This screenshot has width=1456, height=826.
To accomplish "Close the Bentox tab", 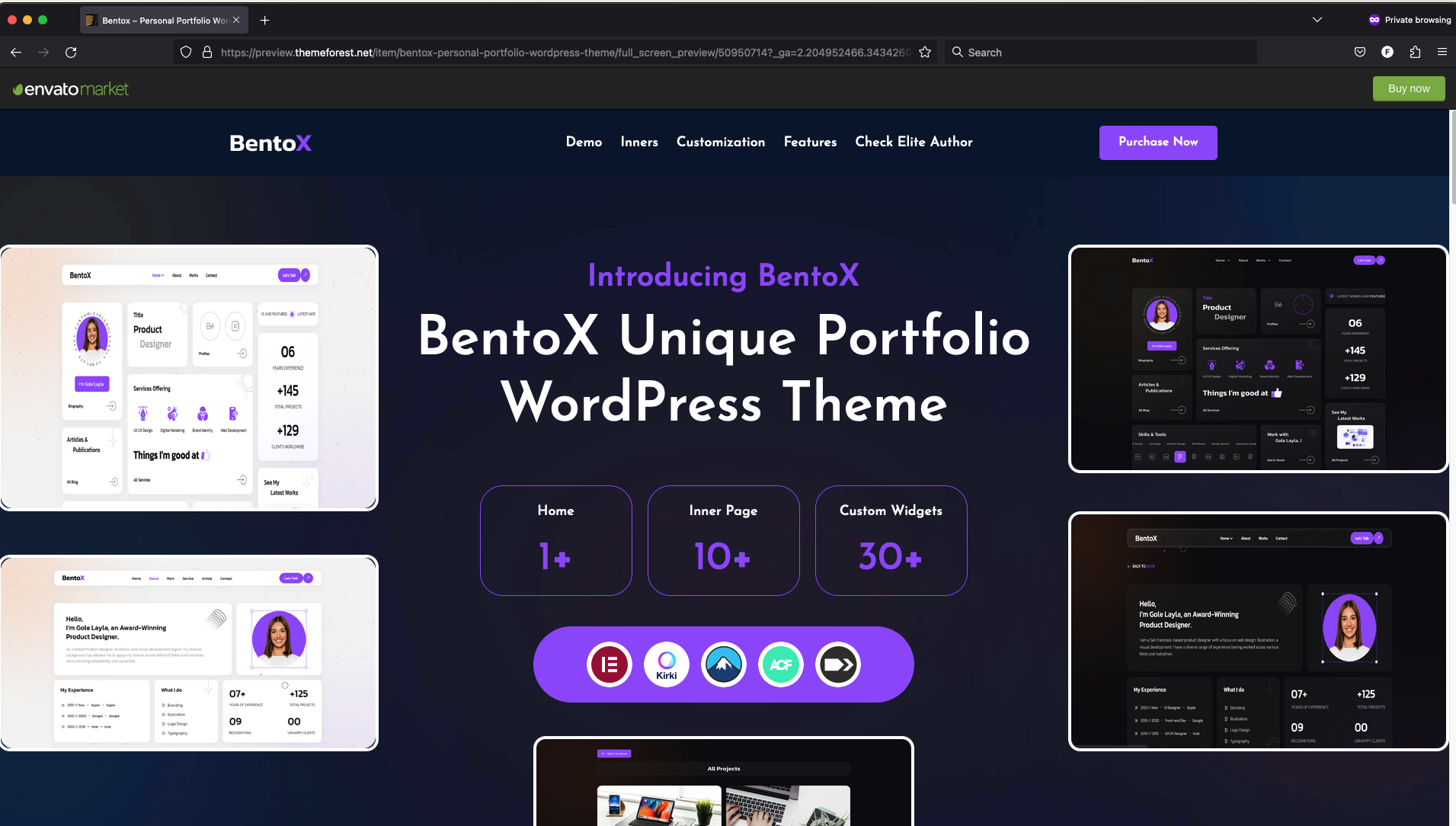I will 236,21.
